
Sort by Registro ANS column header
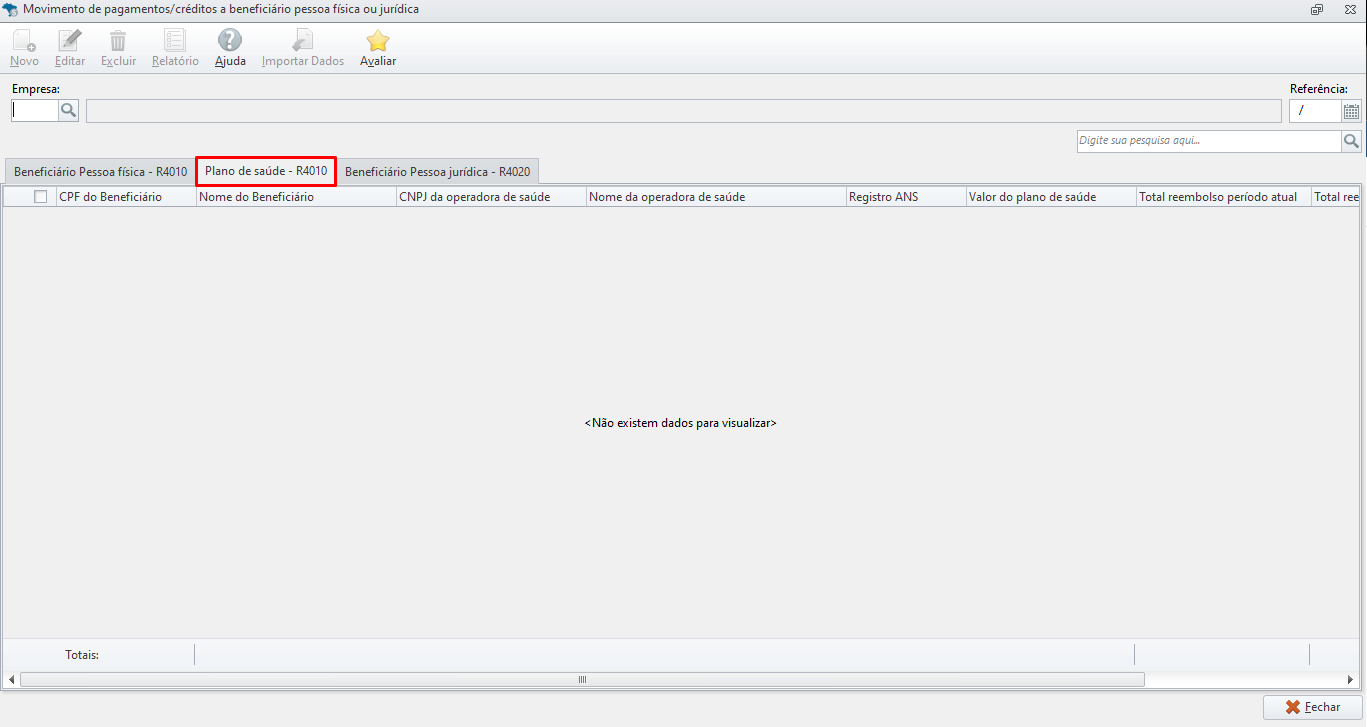(x=906, y=197)
